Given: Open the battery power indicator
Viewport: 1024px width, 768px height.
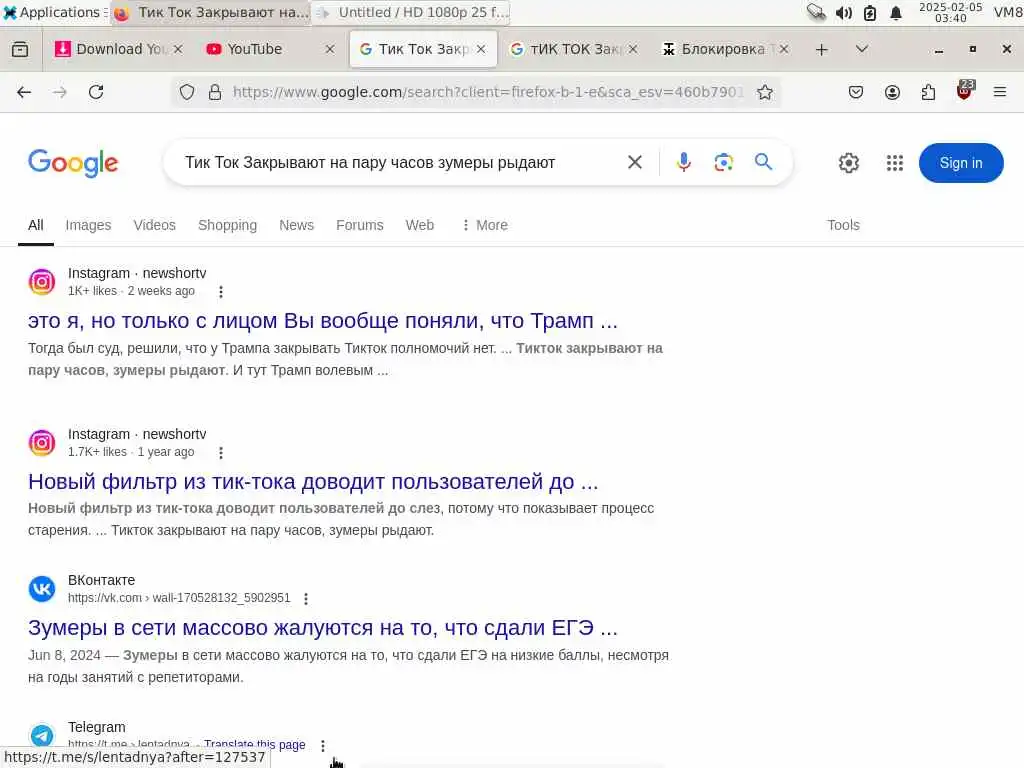Looking at the screenshot, I should (870, 12).
